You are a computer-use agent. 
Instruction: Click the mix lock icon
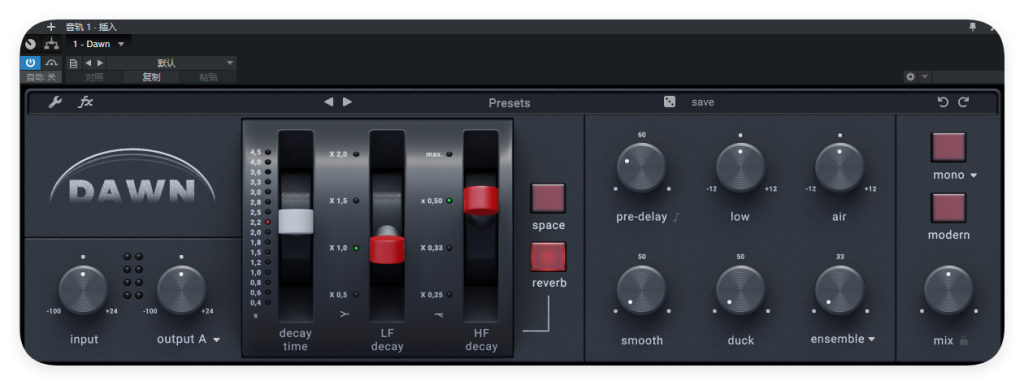[x=964, y=341]
